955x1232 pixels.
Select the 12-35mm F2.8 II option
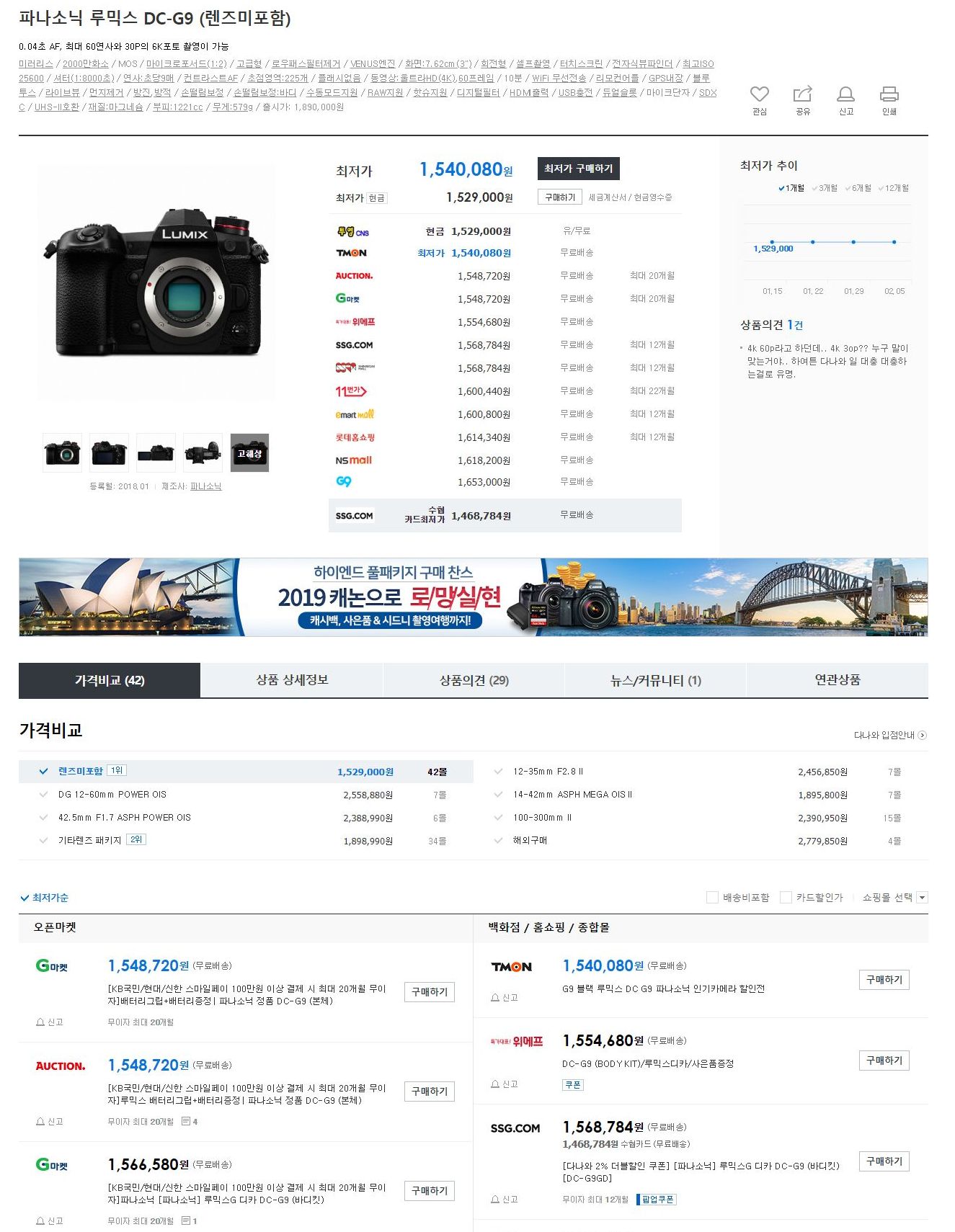click(x=548, y=772)
